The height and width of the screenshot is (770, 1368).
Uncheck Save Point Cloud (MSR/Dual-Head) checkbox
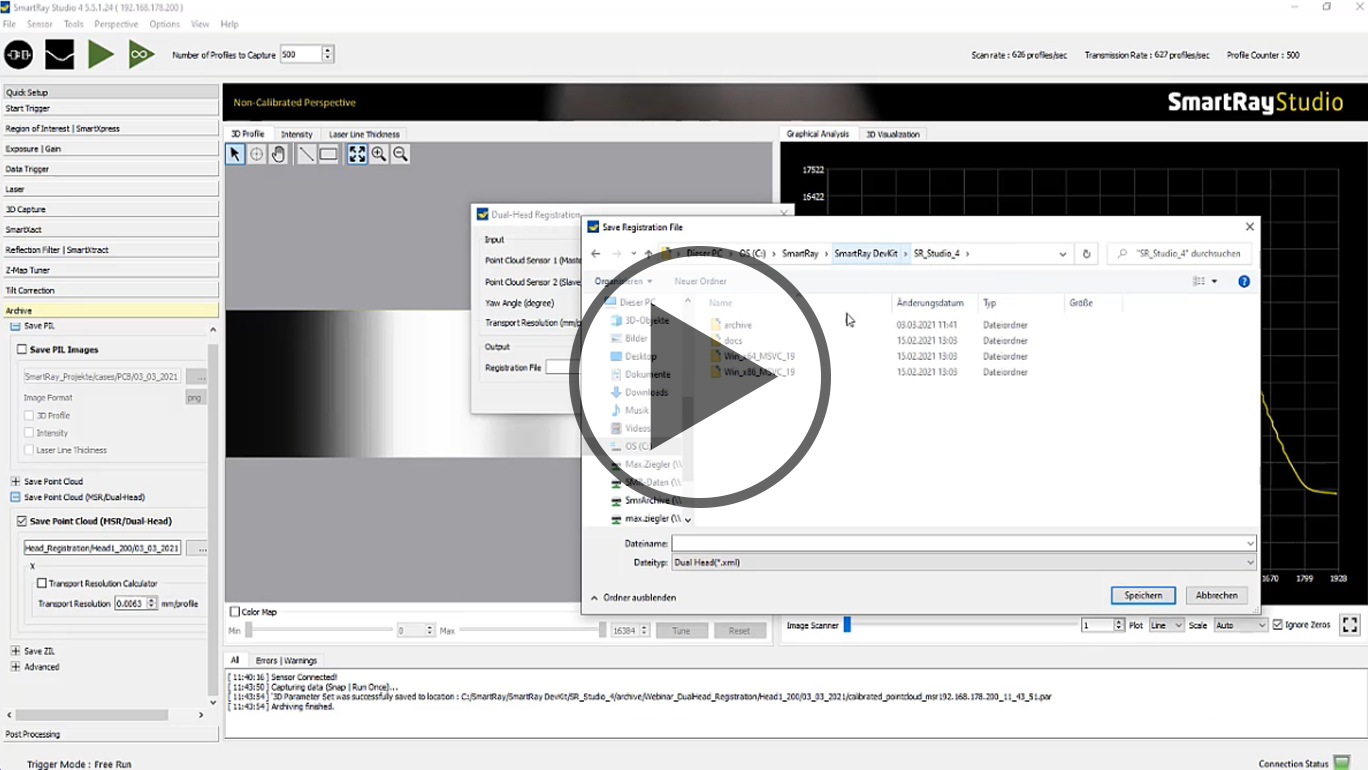click(x=22, y=521)
